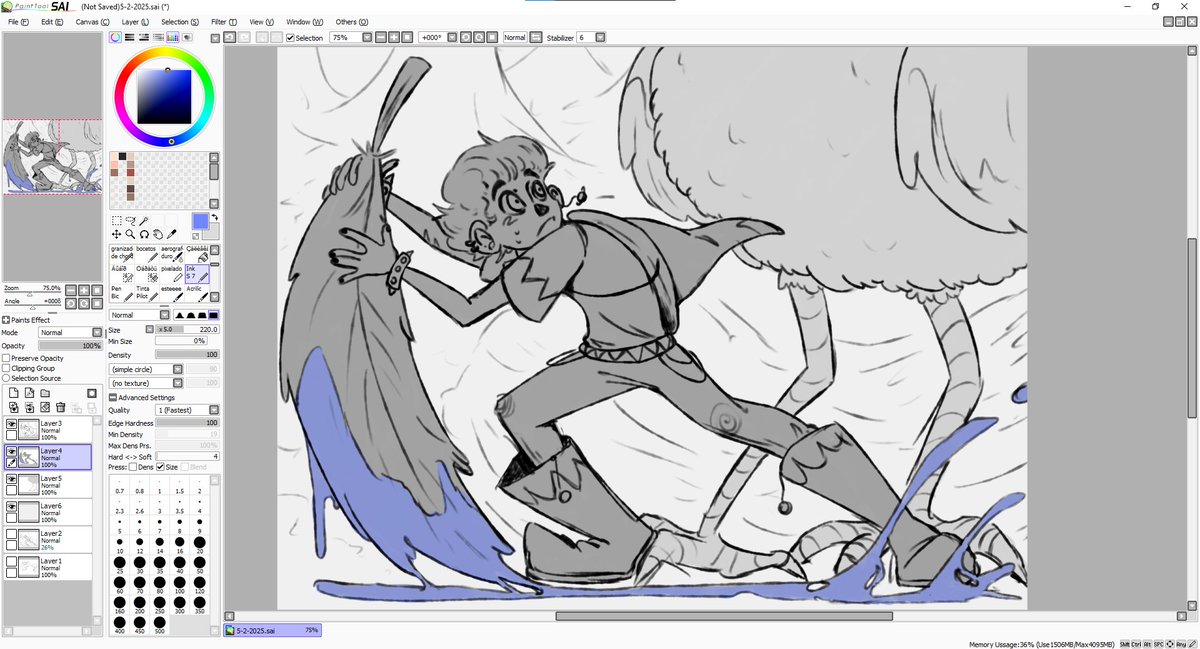
Task: Toggle the Press Size checkbox
Action: tap(161, 467)
